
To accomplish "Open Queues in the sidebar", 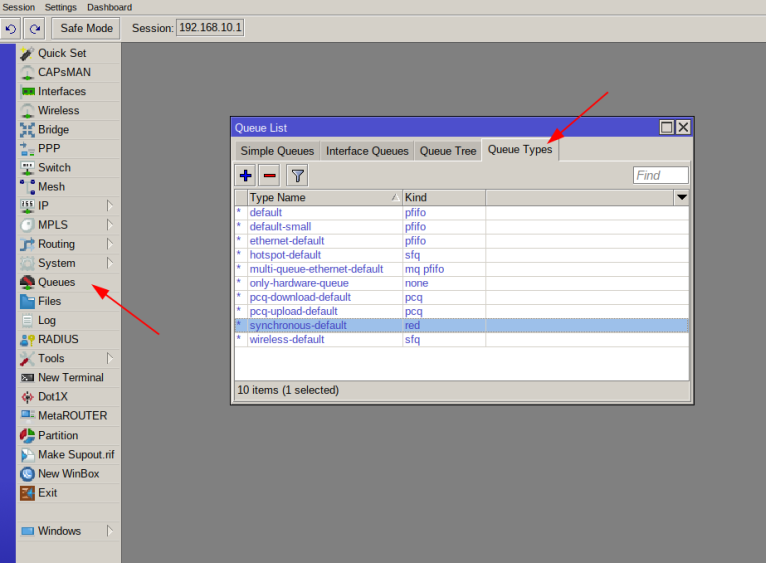I will (x=56, y=282).
